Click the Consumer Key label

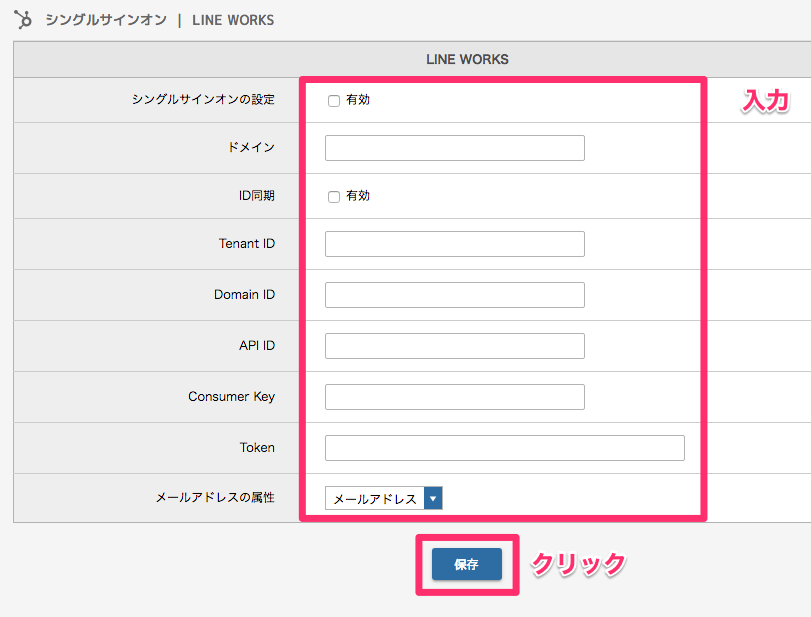point(232,397)
